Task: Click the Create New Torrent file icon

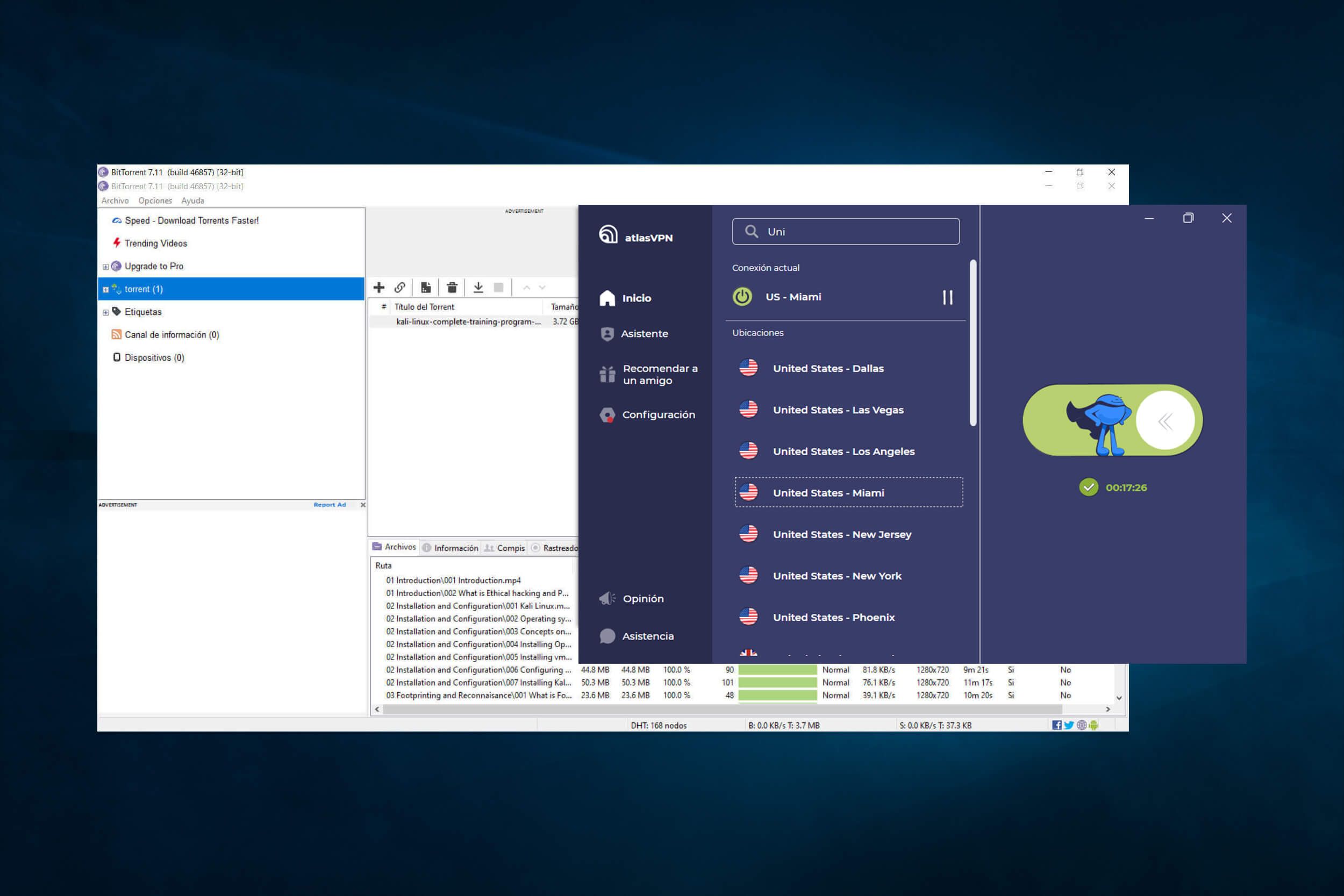Action: point(426,288)
